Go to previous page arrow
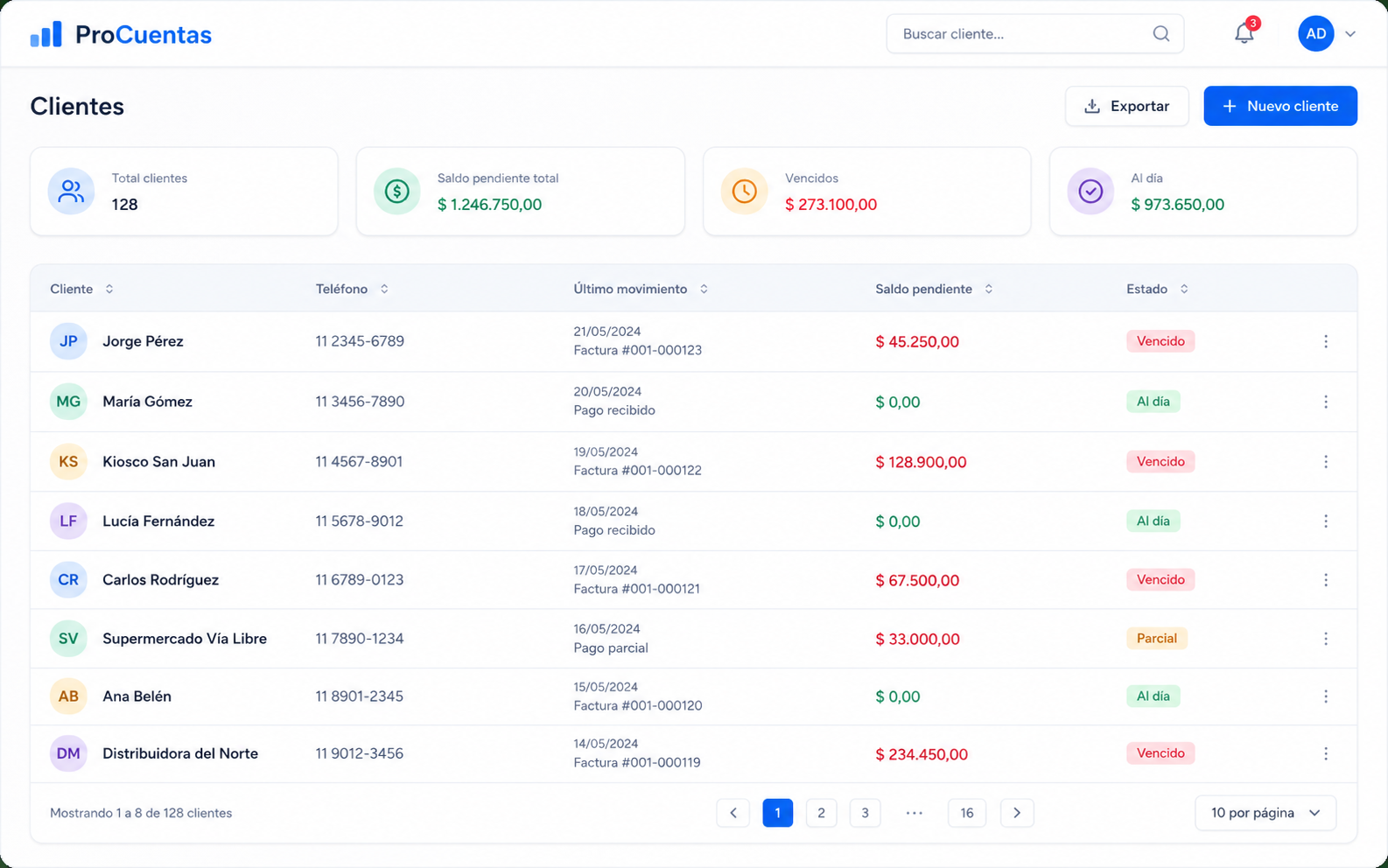This screenshot has height=868, width=1388. (x=733, y=813)
